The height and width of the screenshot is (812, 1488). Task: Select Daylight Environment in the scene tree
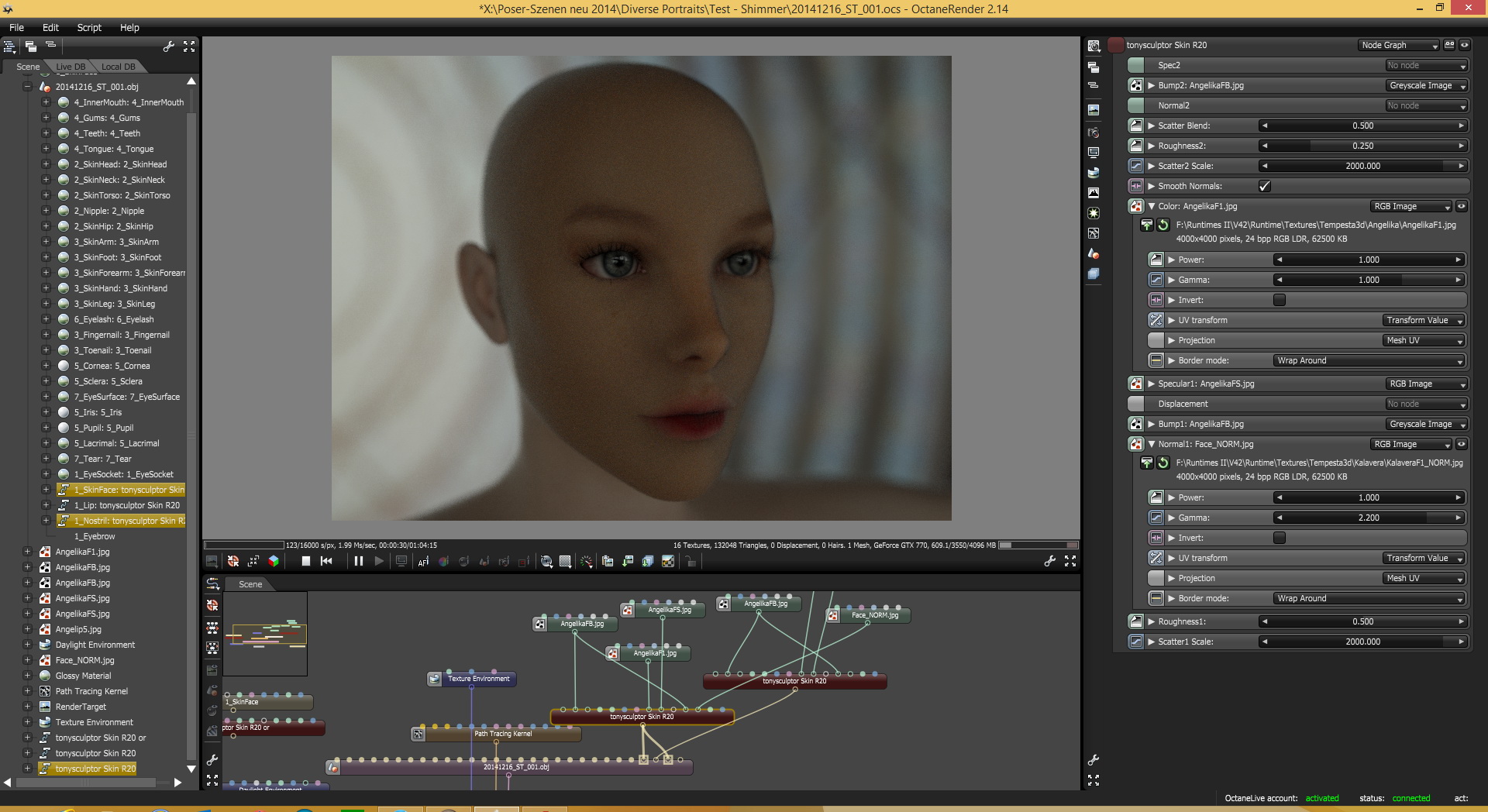tap(95, 645)
